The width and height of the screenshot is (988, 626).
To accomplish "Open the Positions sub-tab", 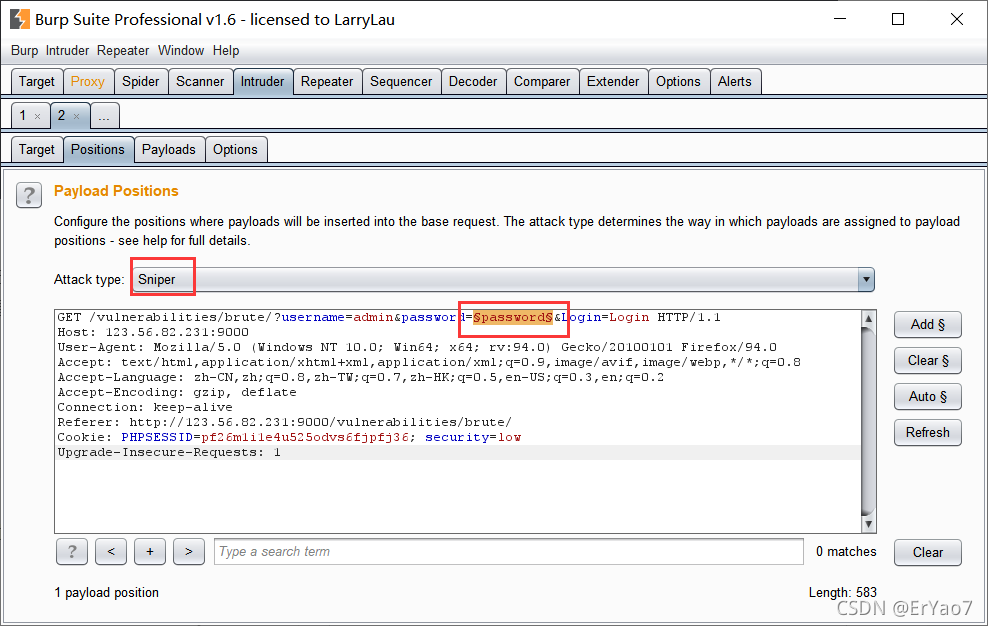I will tap(98, 149).
